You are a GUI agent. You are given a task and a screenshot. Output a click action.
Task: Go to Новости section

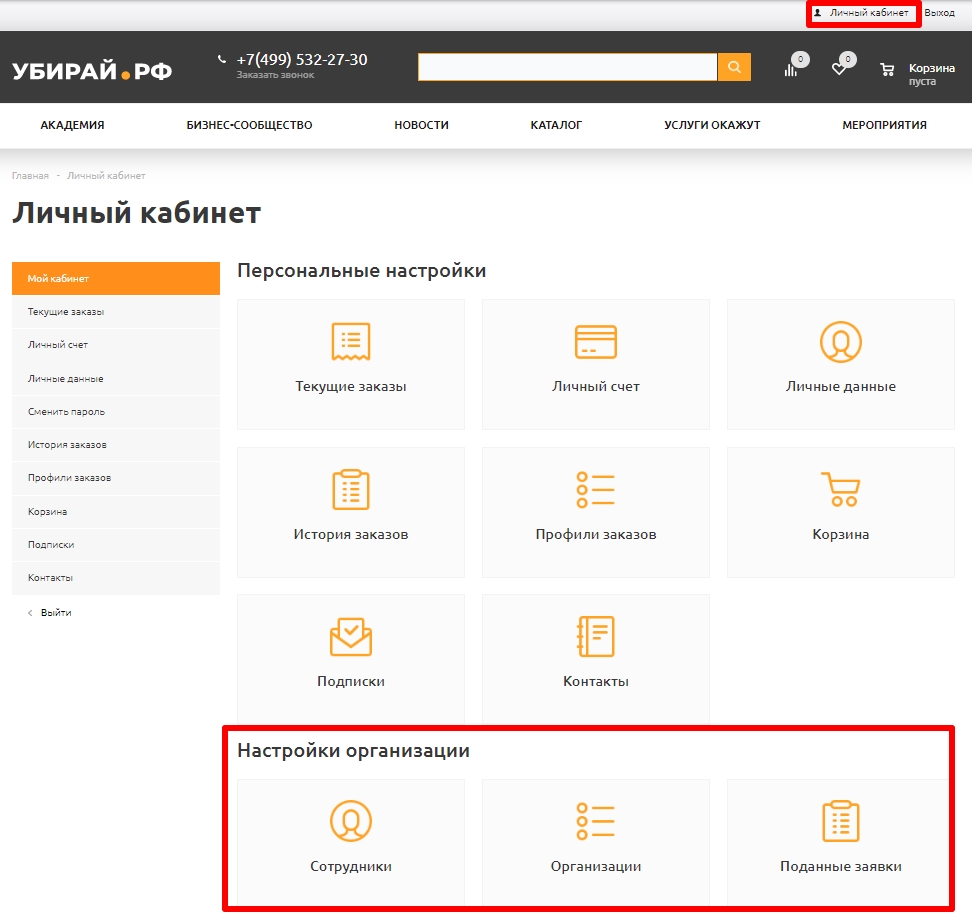coord(422,125)
